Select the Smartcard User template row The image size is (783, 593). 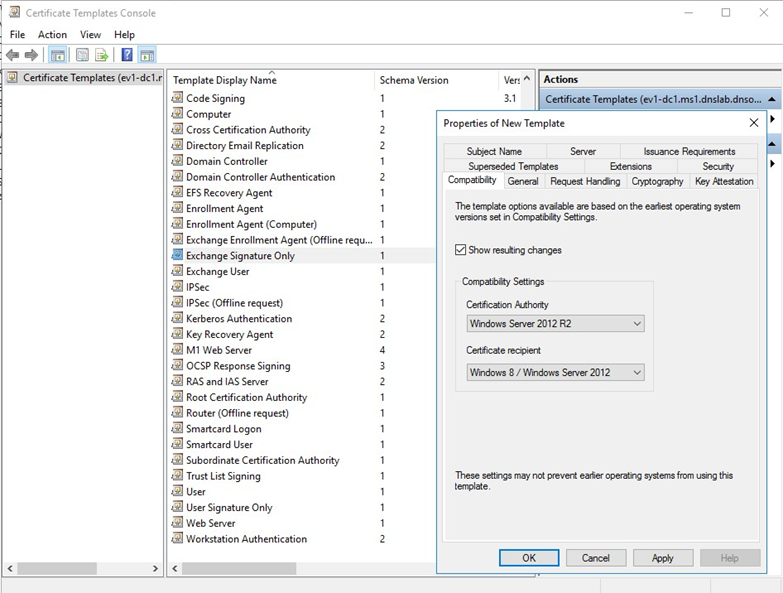tap(302, 444)
